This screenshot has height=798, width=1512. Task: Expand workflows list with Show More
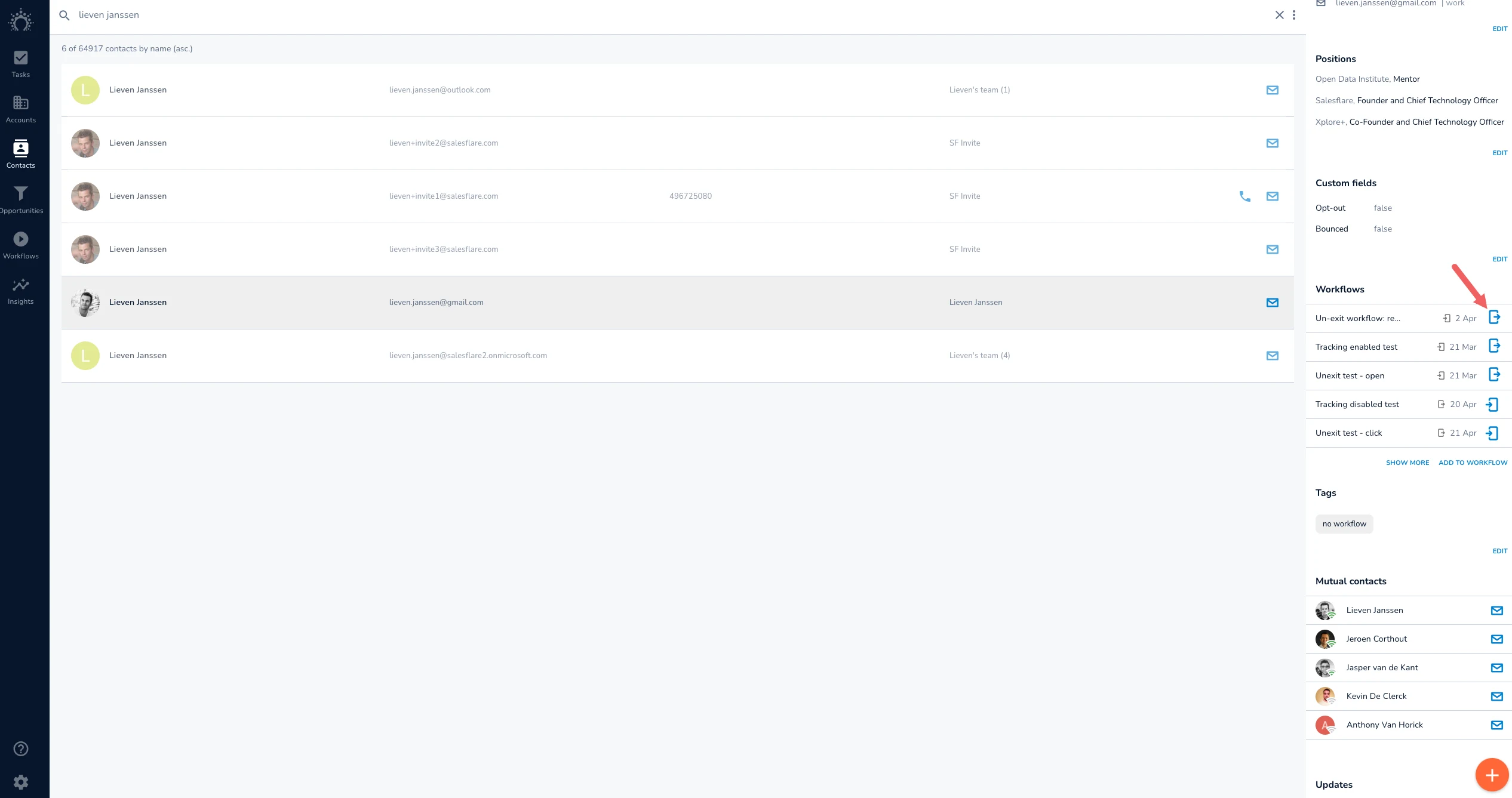pyautogui.click(x=1407, y=463)
